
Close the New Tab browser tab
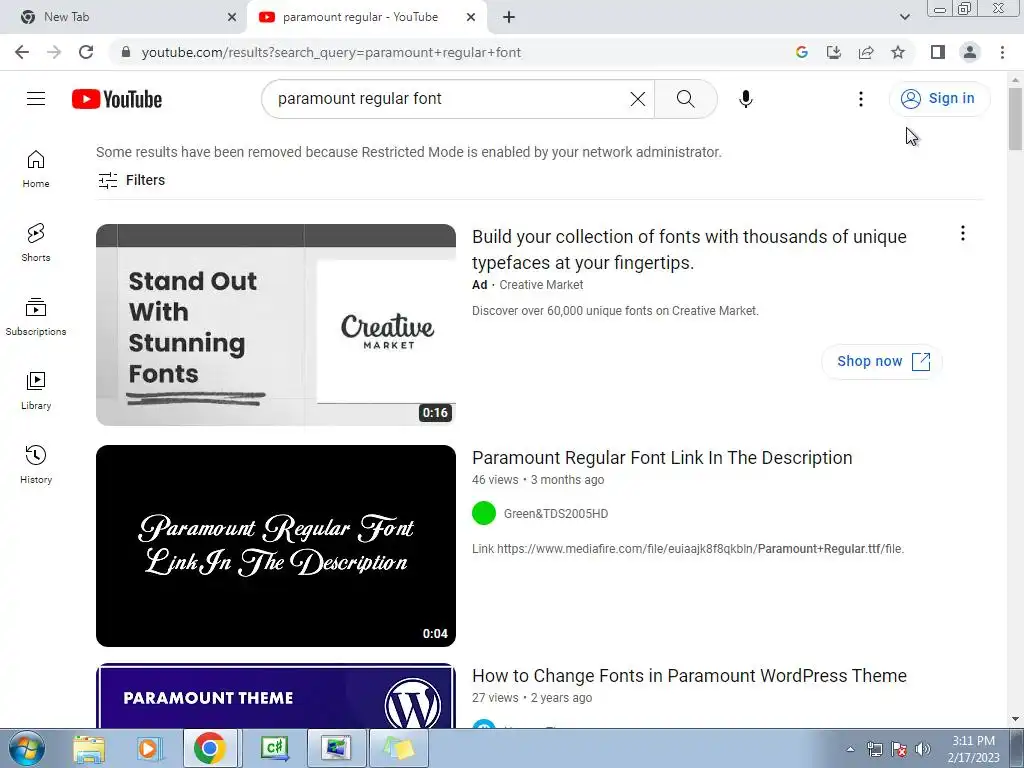(232, 18)
